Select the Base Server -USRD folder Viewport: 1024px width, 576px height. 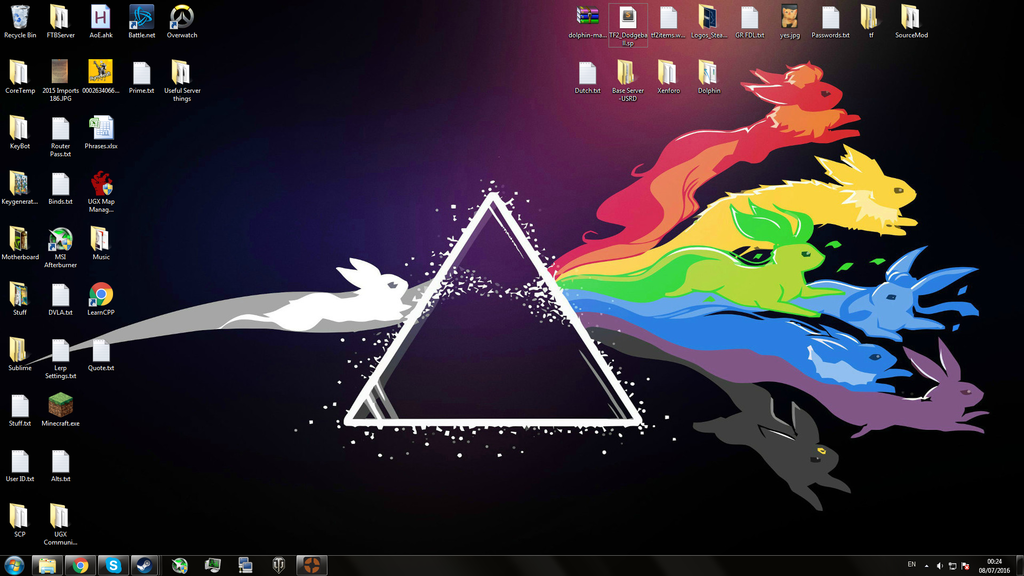pyautogui.click(x=628, y=80)
